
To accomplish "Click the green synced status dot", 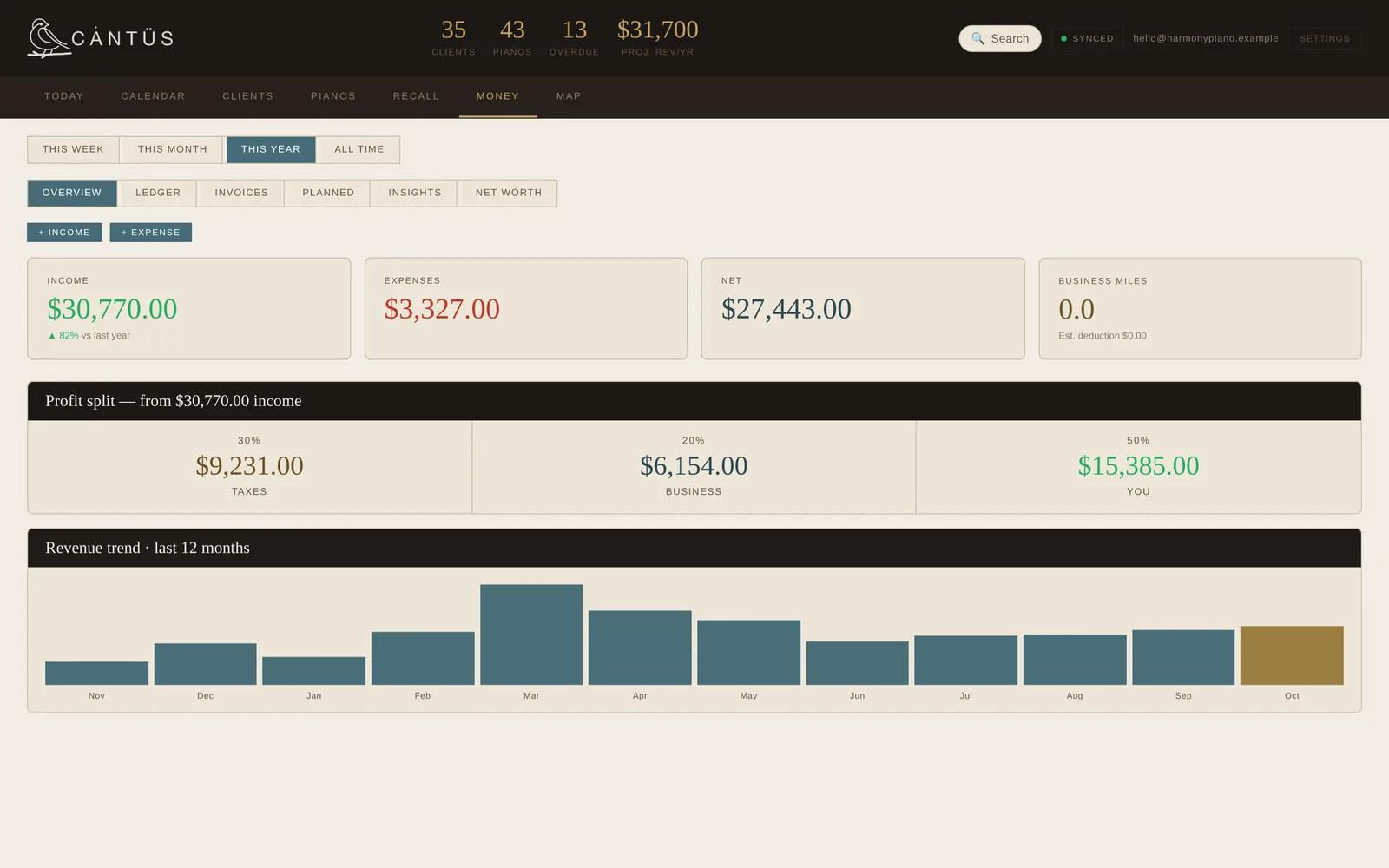I will pyautogui.click(x=1063, y=38).
